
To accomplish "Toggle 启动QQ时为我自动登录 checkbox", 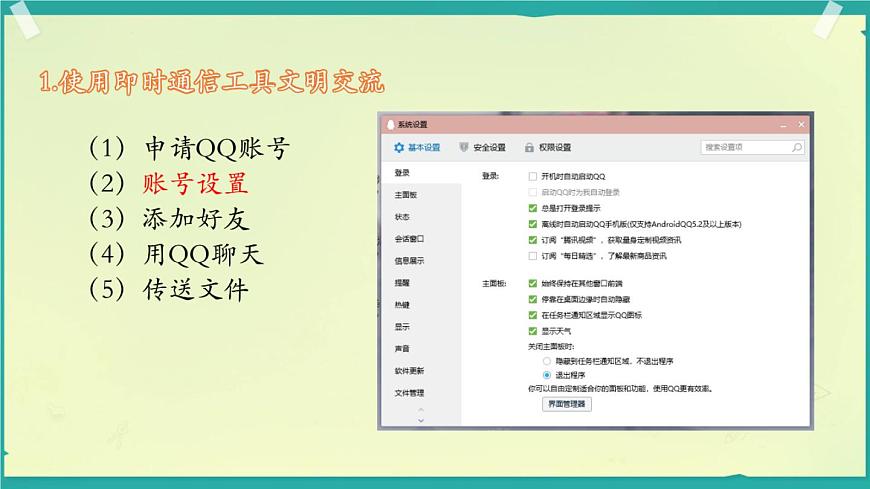I will [x=533, y=192].
